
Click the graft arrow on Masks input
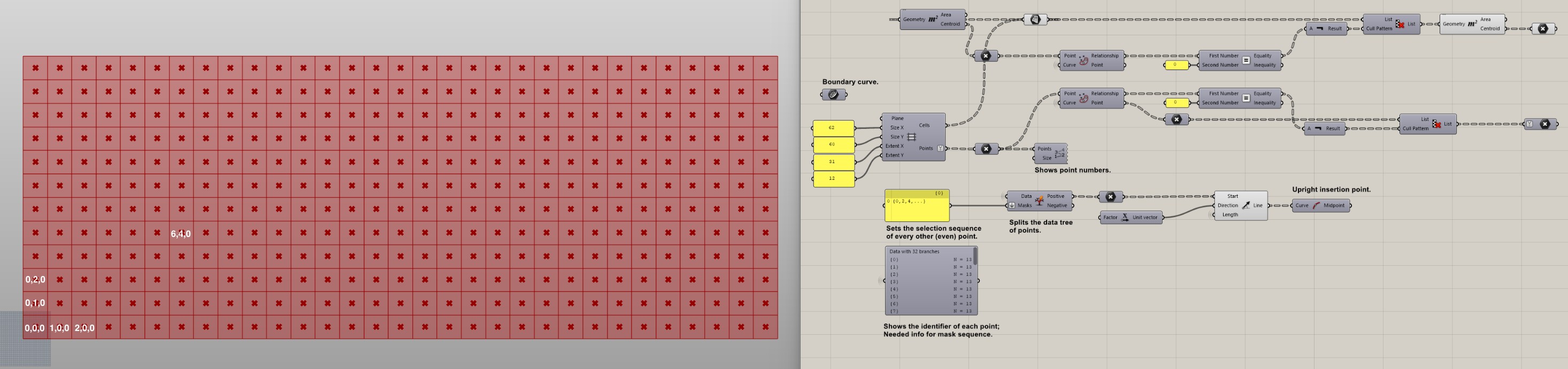click(x=1012, y=205)
